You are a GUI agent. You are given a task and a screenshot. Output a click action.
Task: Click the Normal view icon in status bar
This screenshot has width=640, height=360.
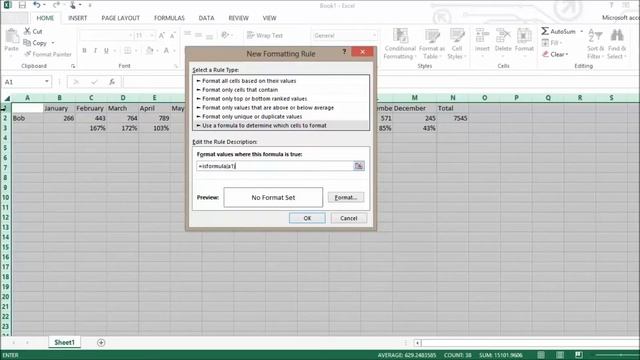click(541, 355)
